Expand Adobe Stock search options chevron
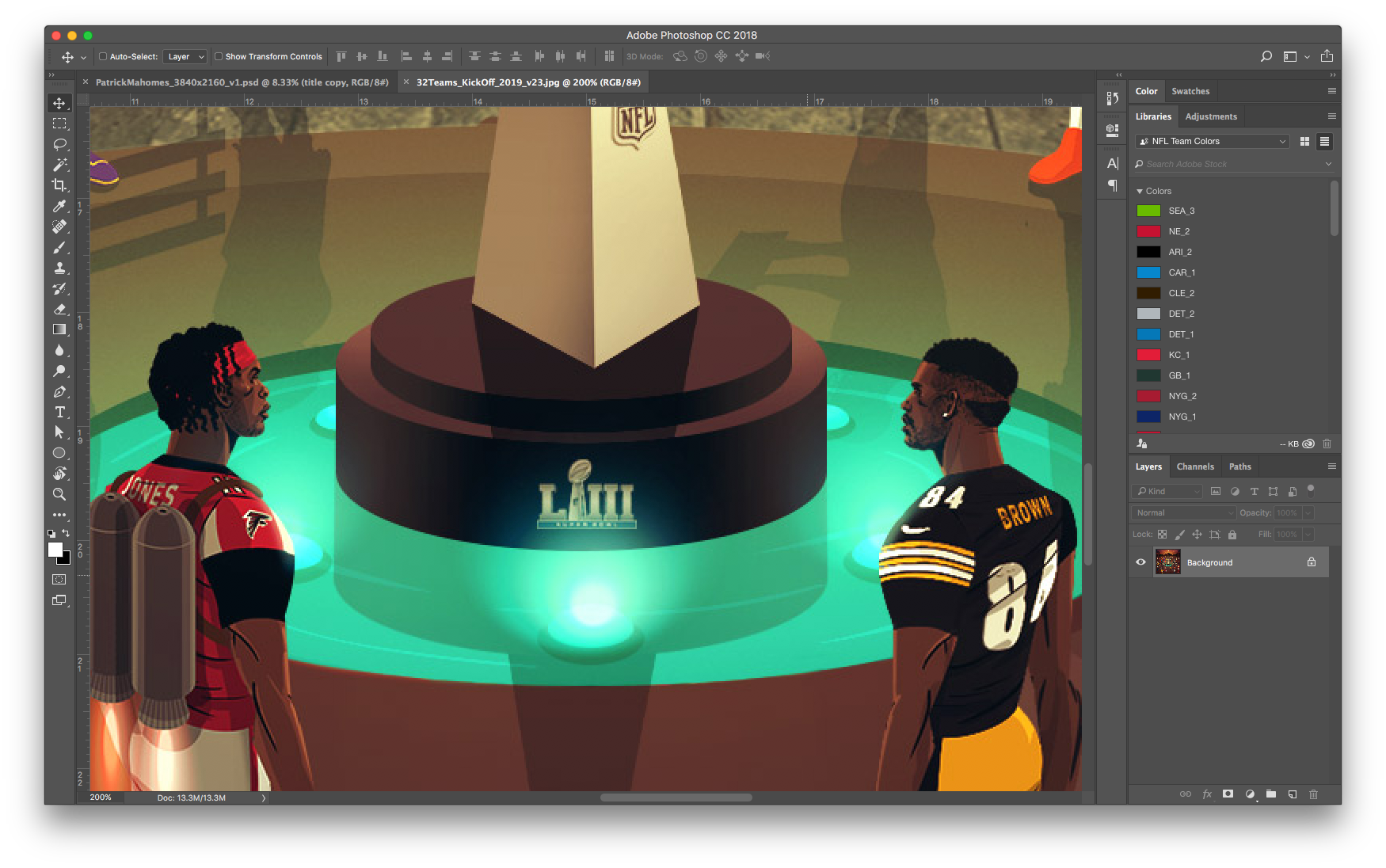 (1328, 164)
